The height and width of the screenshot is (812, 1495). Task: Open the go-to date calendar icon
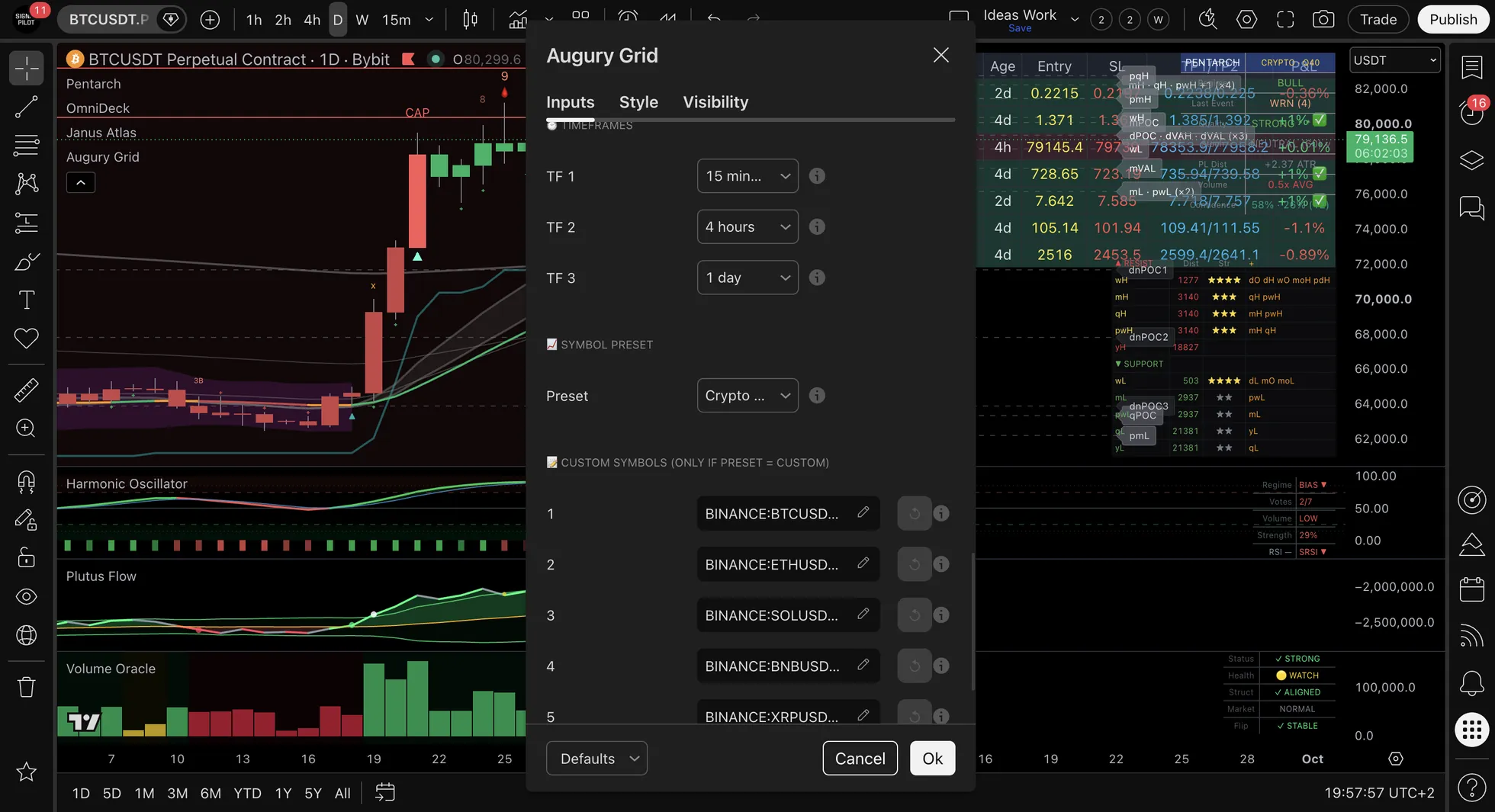(385, 793)
